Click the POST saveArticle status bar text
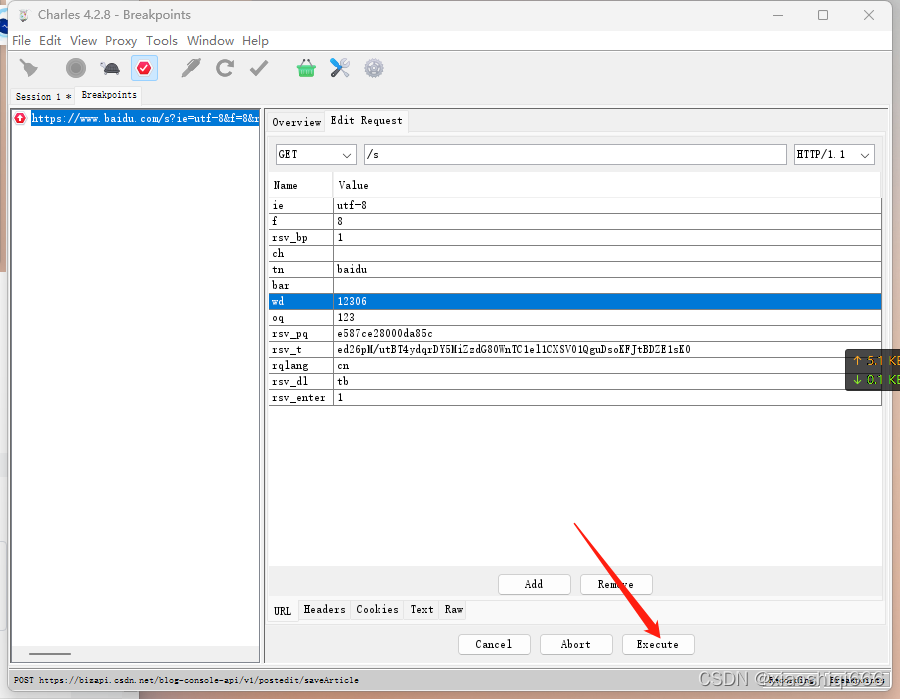Screen dimensions: 900x699 [186, 680]
